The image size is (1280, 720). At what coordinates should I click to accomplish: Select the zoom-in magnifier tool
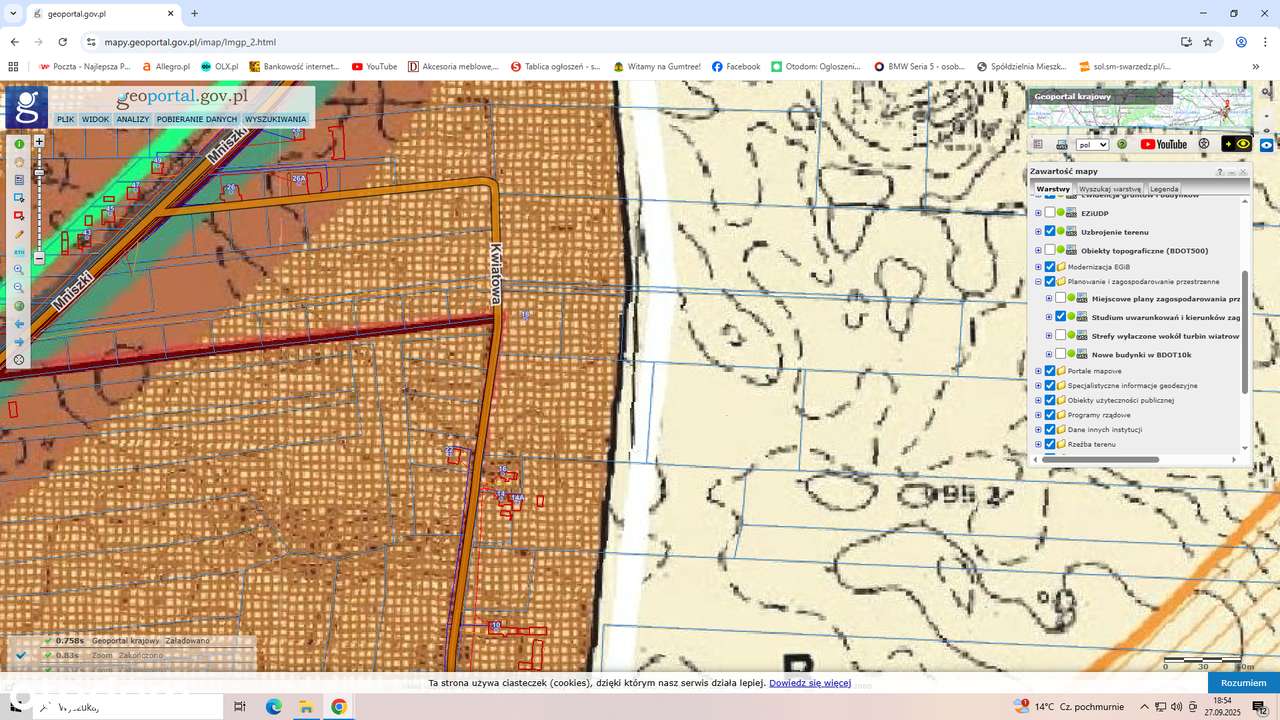(19, 270)
